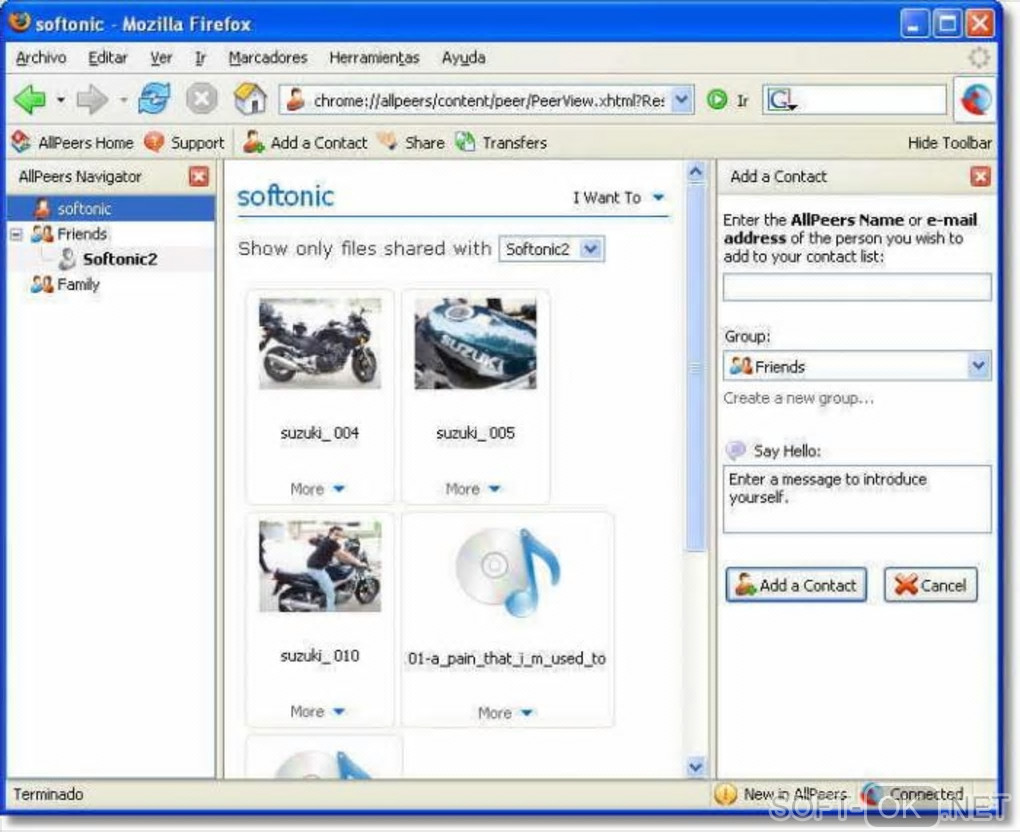The width and height of the screenshot is (1020, 832).
Task: Open More menu under suzuki_010
Action: (x=317, y=711)
